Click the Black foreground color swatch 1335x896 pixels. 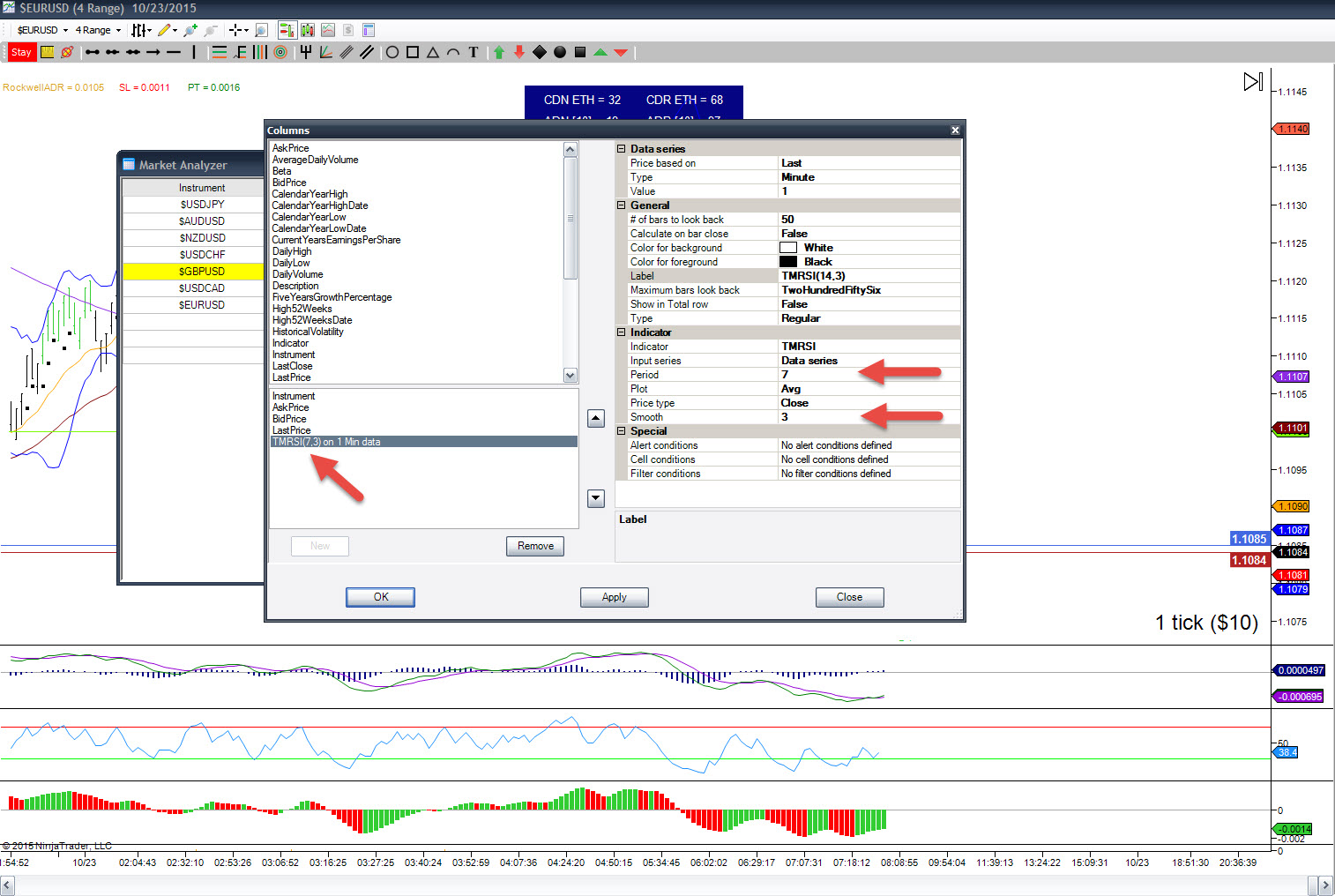(x=788, y=262)
